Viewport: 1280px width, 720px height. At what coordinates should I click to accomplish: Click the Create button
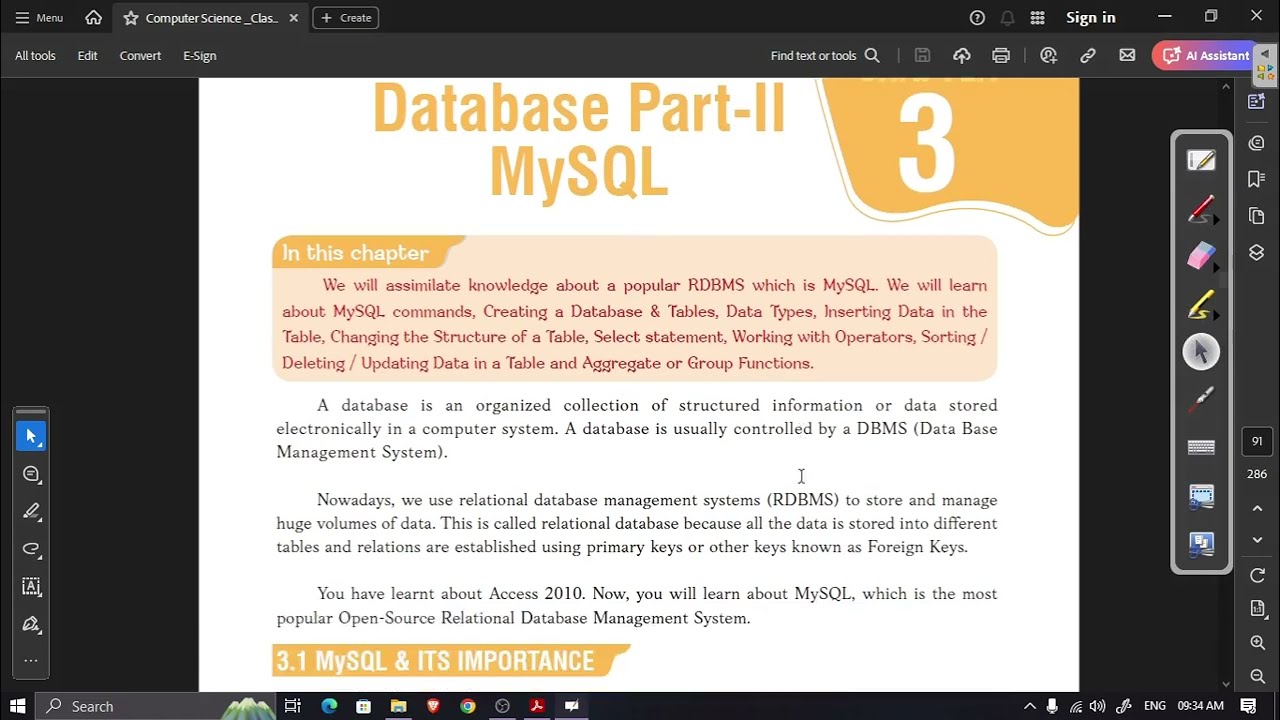pyautogui.click(x=346, y=18)
